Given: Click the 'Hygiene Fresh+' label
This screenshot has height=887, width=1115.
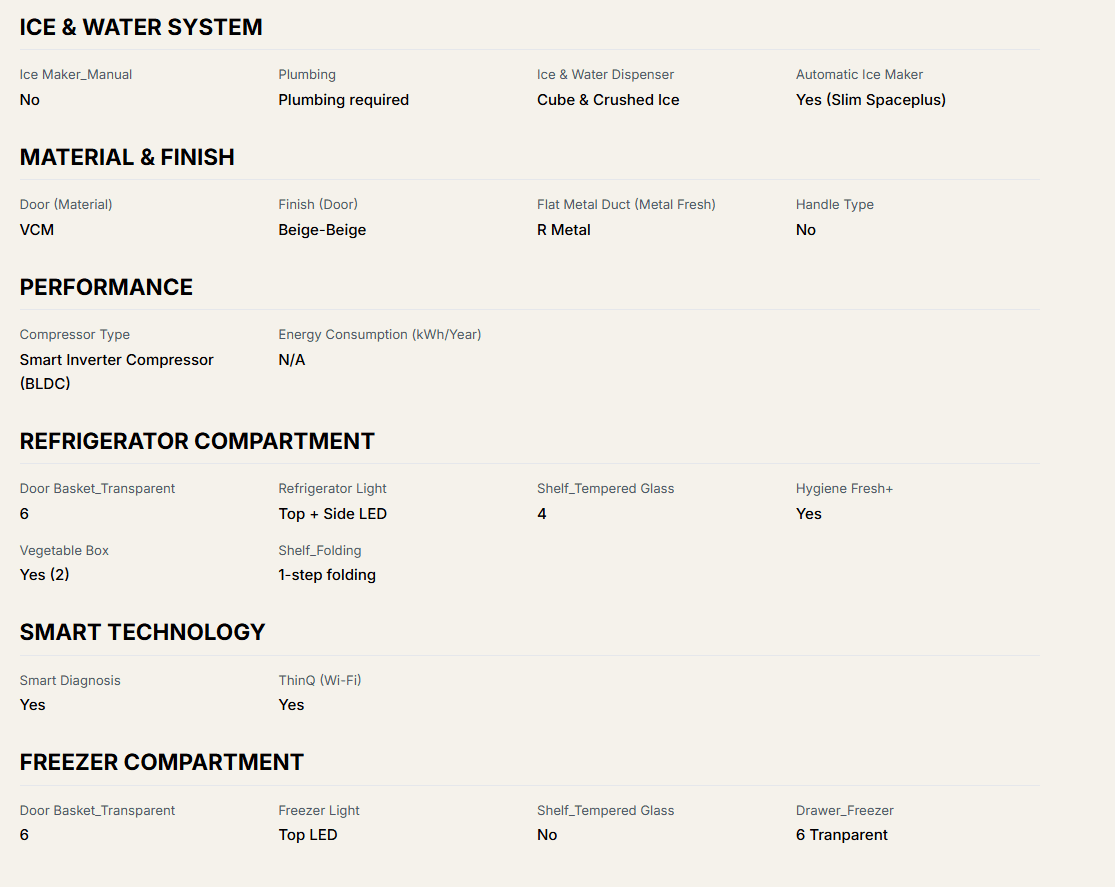Looking at the screenshot, I should tap(844, 489).
